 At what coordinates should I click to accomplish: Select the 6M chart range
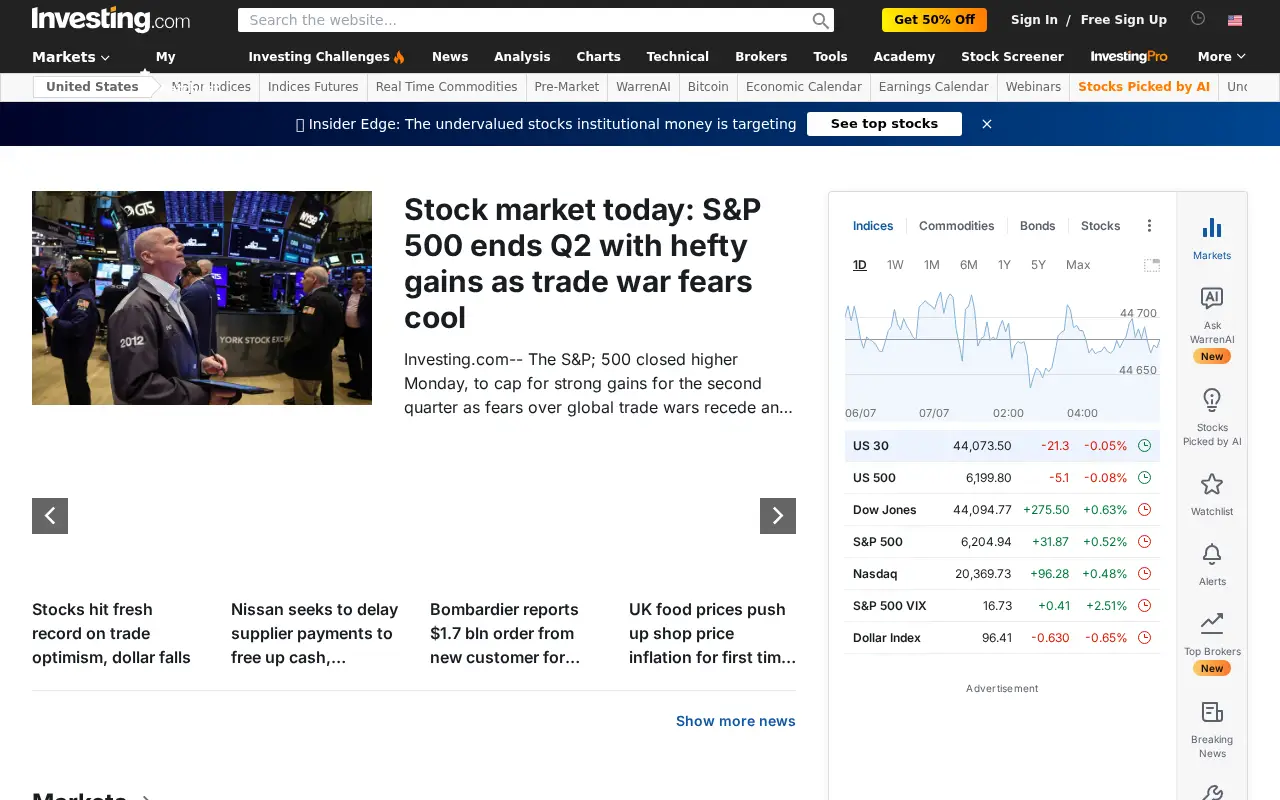click(968, 265)
